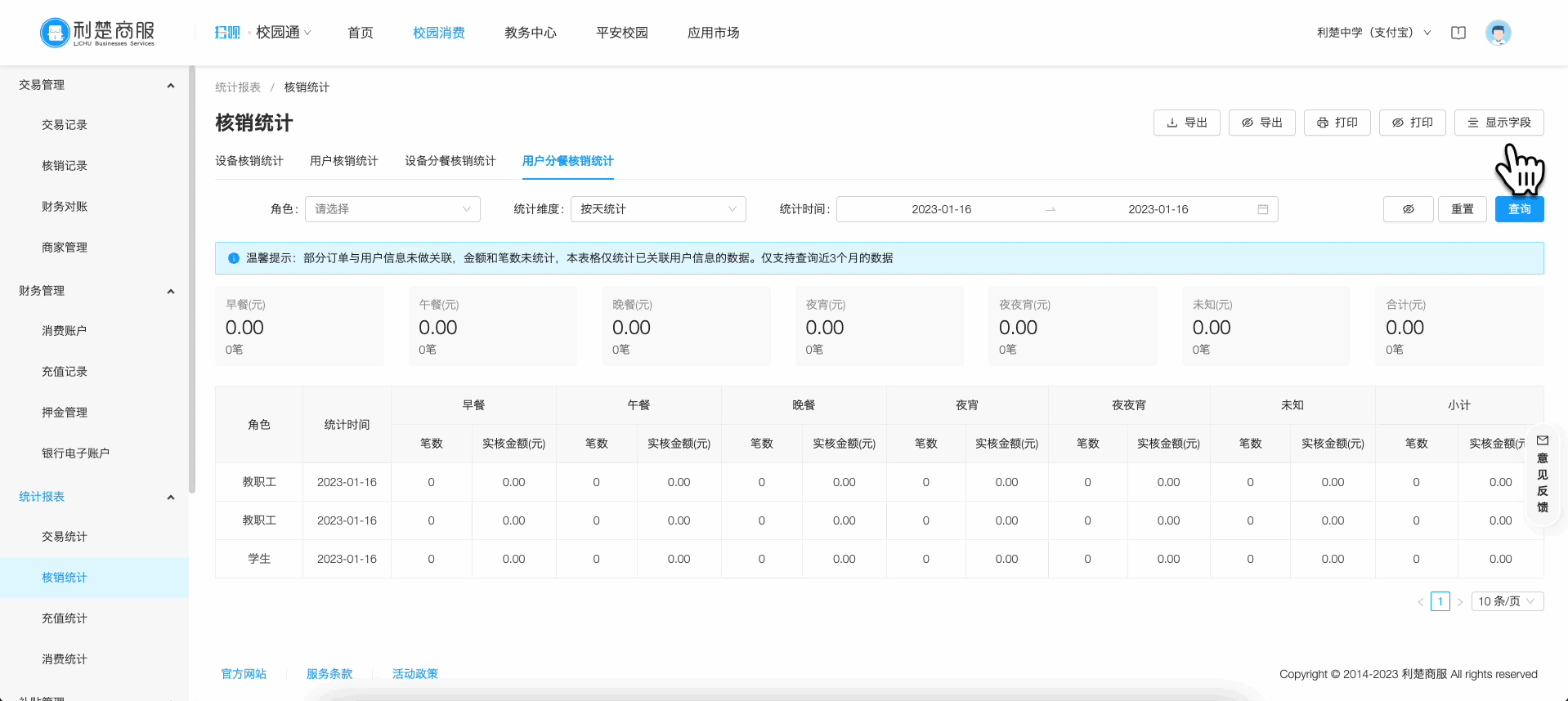1568x701 pixels.
Task: Click the print button with printer icon
Action: click(1337, 123)
